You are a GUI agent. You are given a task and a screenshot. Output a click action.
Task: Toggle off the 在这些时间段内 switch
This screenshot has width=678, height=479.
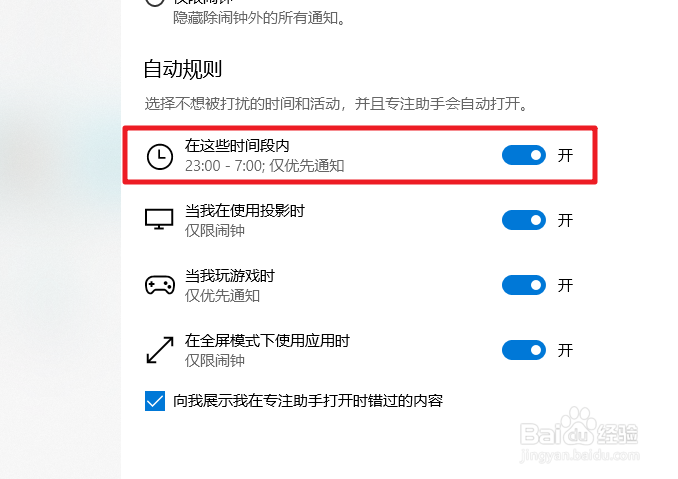524,155
